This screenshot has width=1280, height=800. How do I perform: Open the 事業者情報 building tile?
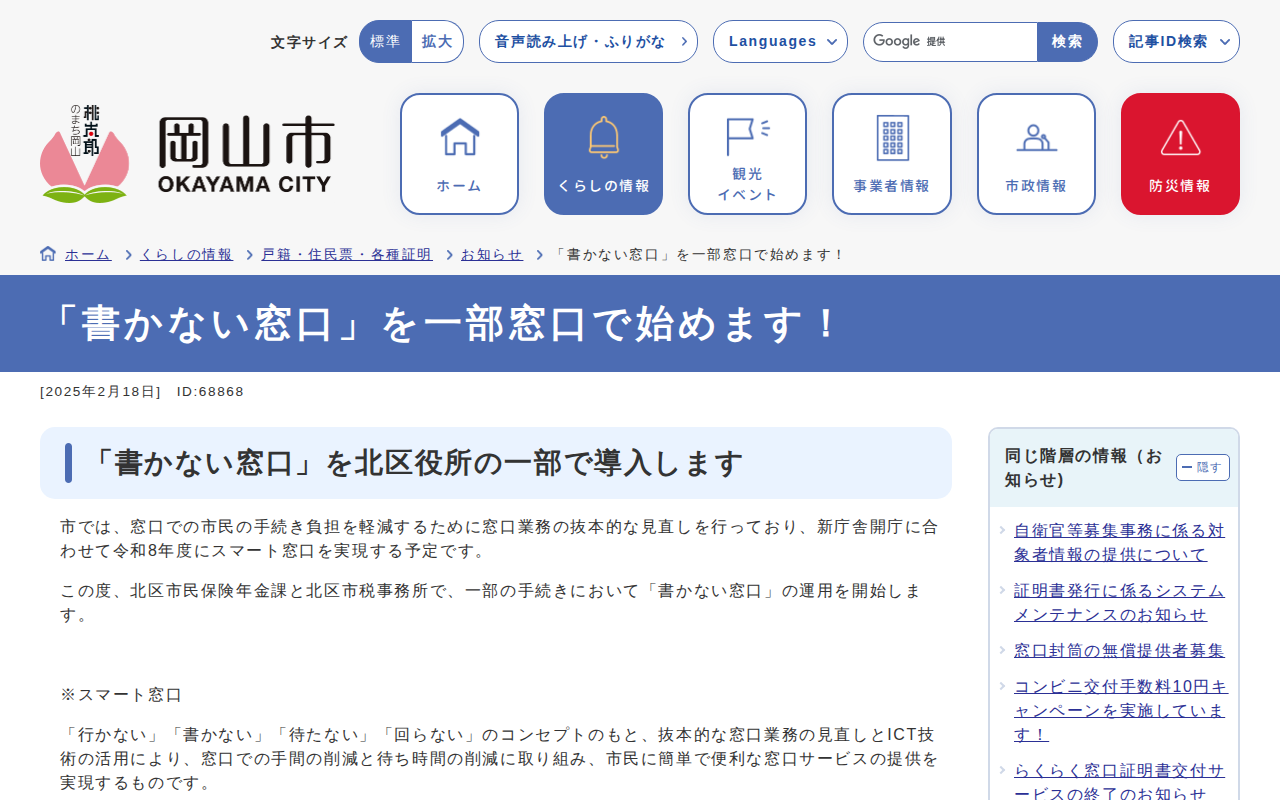892,154
